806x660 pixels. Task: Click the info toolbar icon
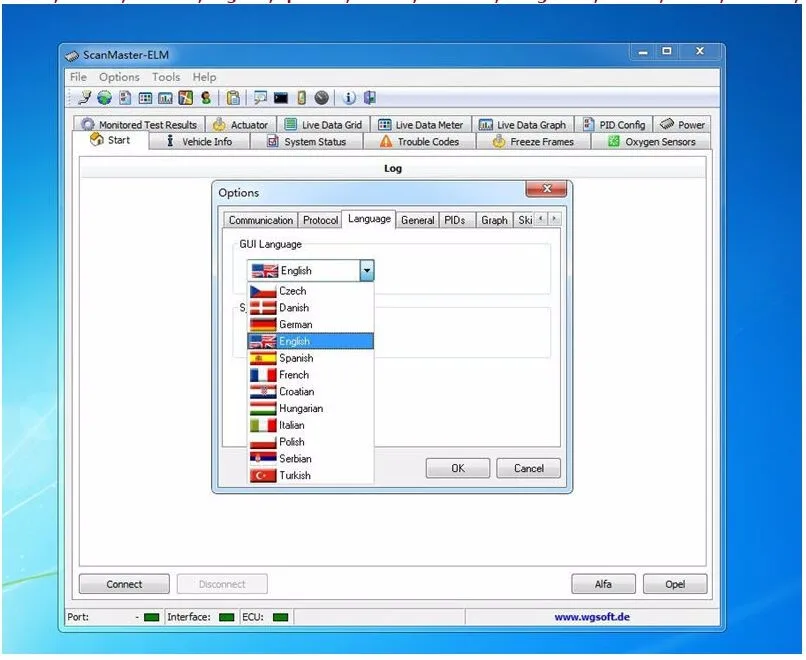347,97
